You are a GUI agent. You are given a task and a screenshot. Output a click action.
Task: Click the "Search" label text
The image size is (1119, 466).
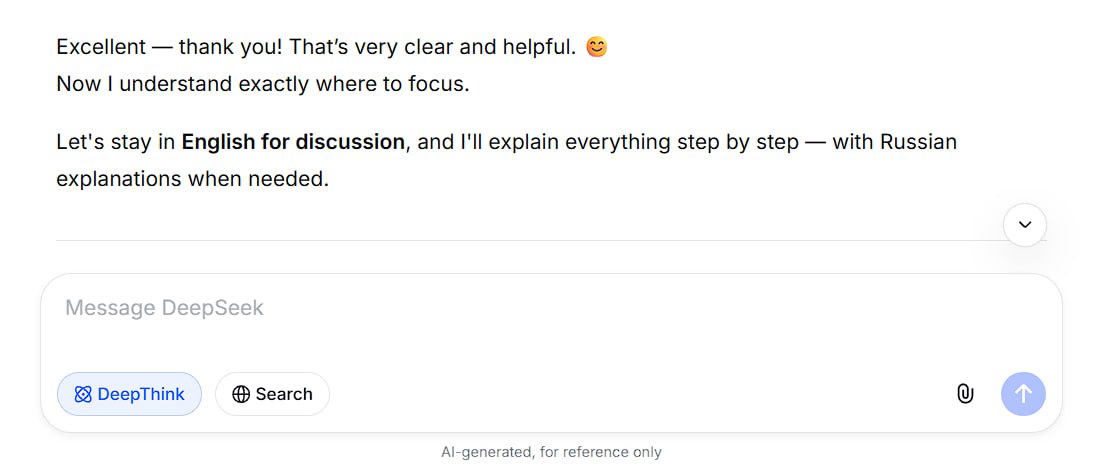tap(284, 394)
